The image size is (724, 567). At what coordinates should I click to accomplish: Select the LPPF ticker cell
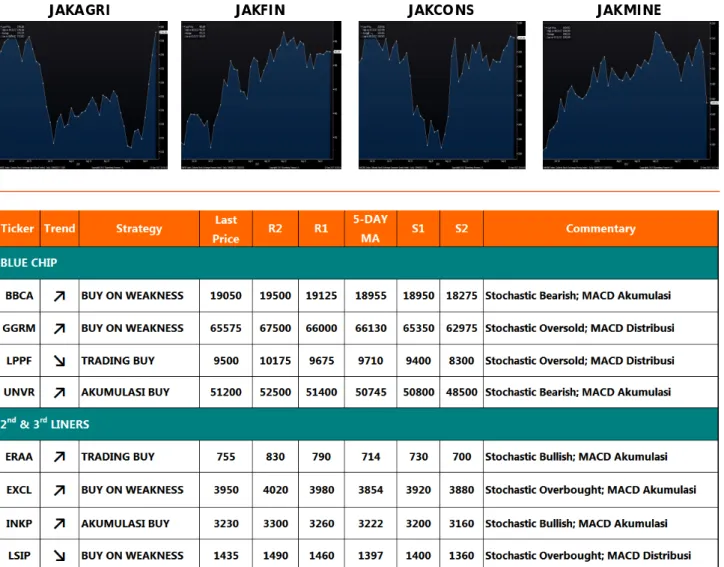coord(19,360)
